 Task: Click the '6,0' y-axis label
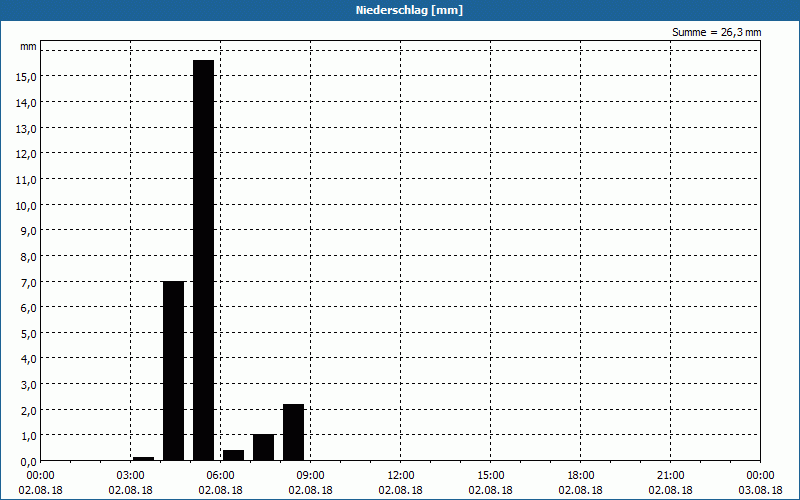29,308
